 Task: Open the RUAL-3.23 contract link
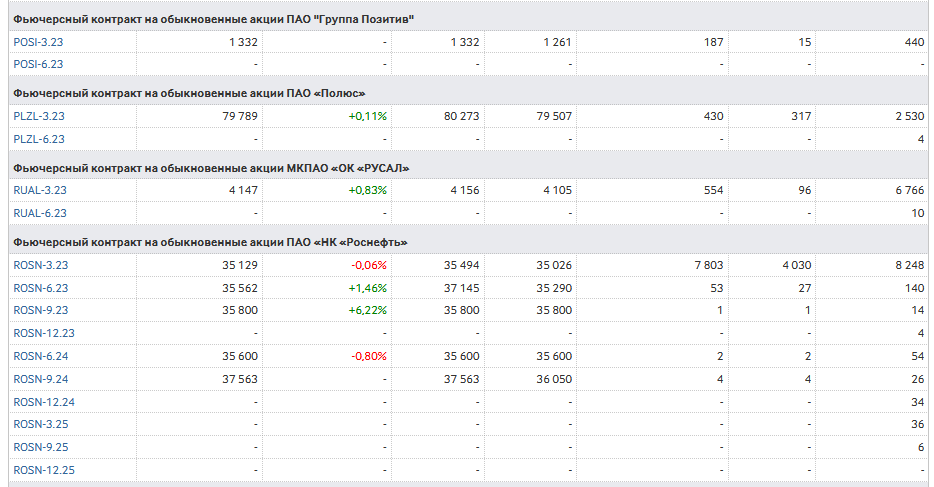(40, 191)
